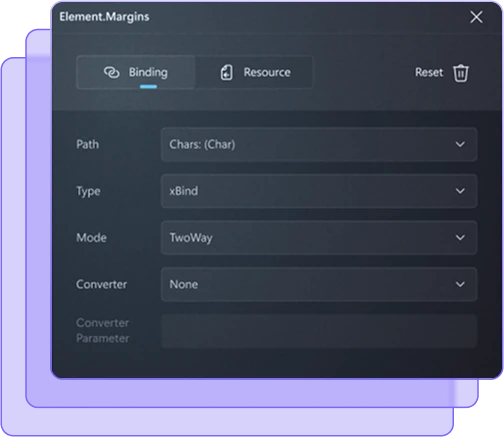
Task: Click the trash can reset icon
Action: tap(461, 73)
